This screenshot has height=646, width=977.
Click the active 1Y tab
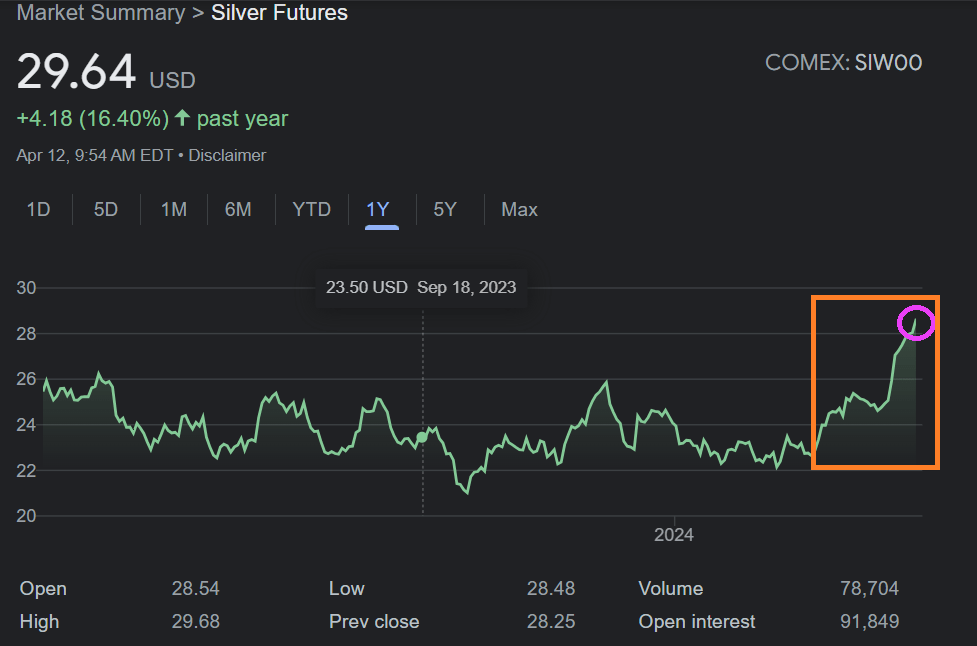click(378, 209)
